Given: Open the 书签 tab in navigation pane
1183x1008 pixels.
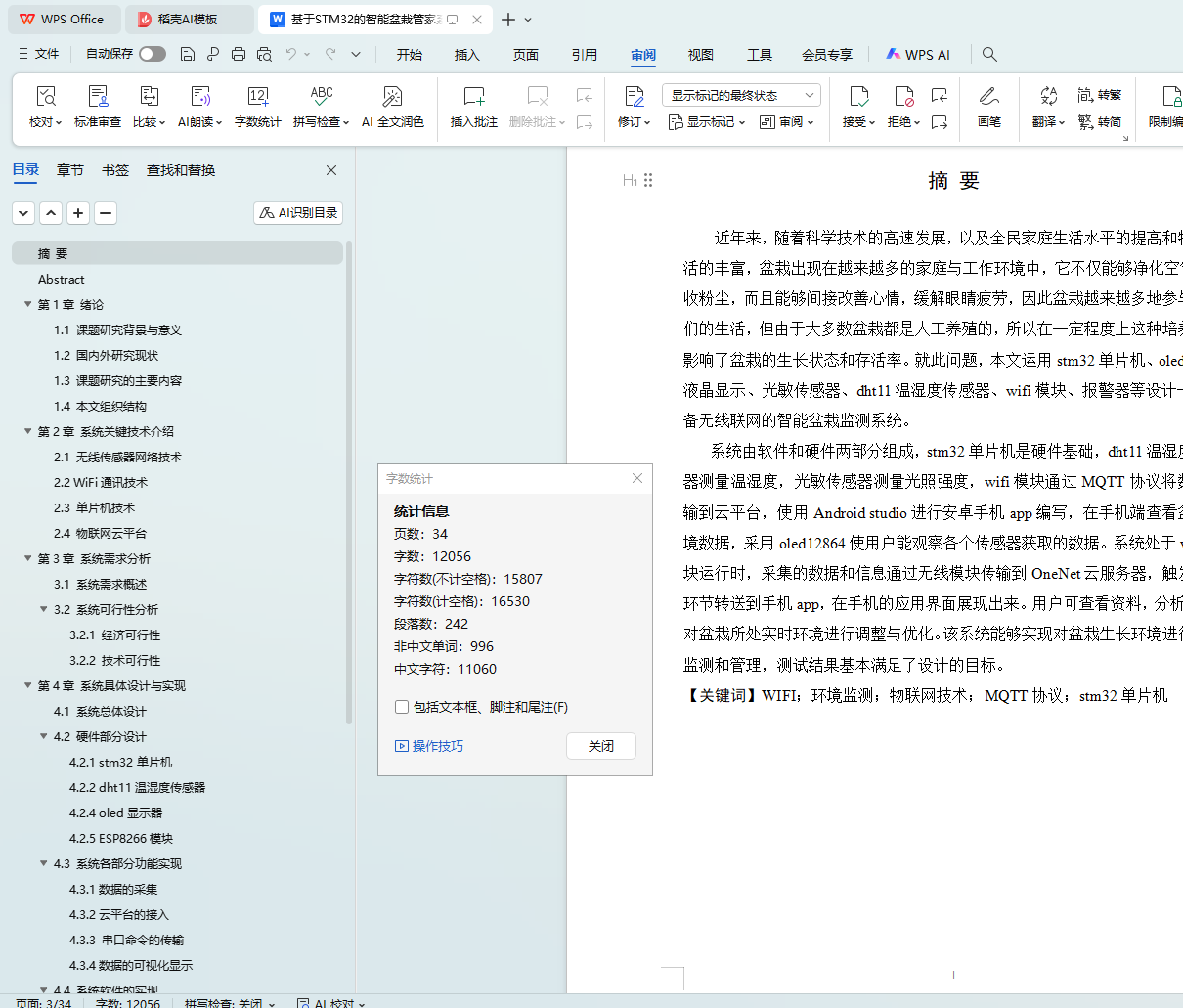Looking at the screenshot, I should [115, 170].
